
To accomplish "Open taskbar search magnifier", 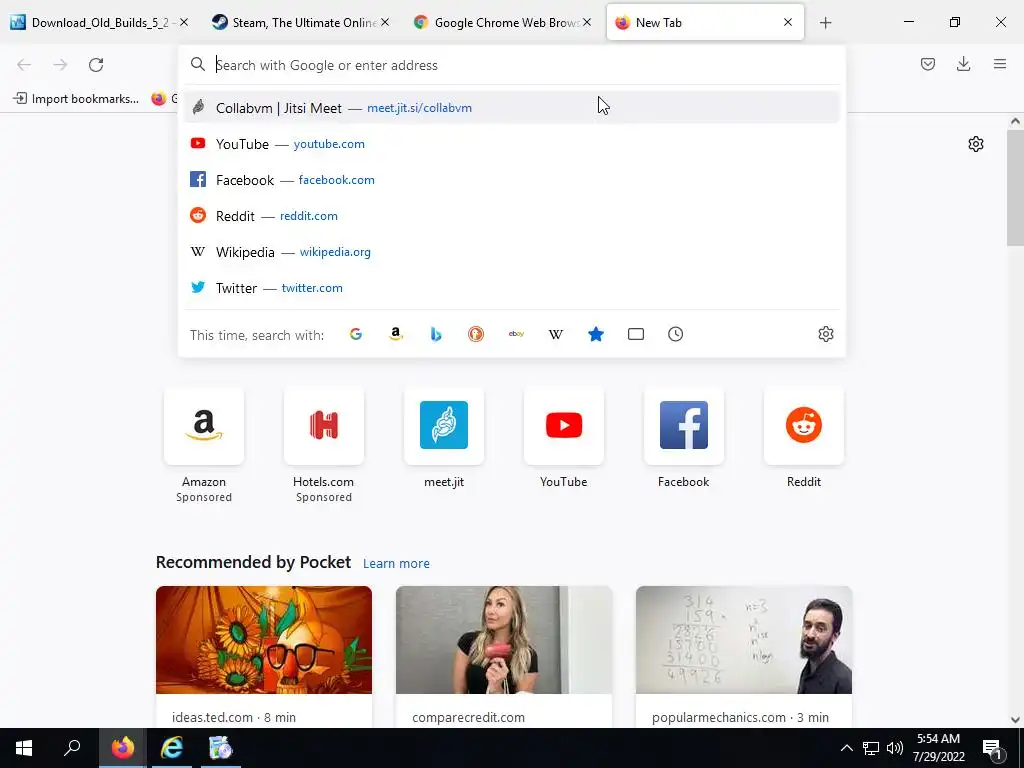I will [x=72, y=748].
